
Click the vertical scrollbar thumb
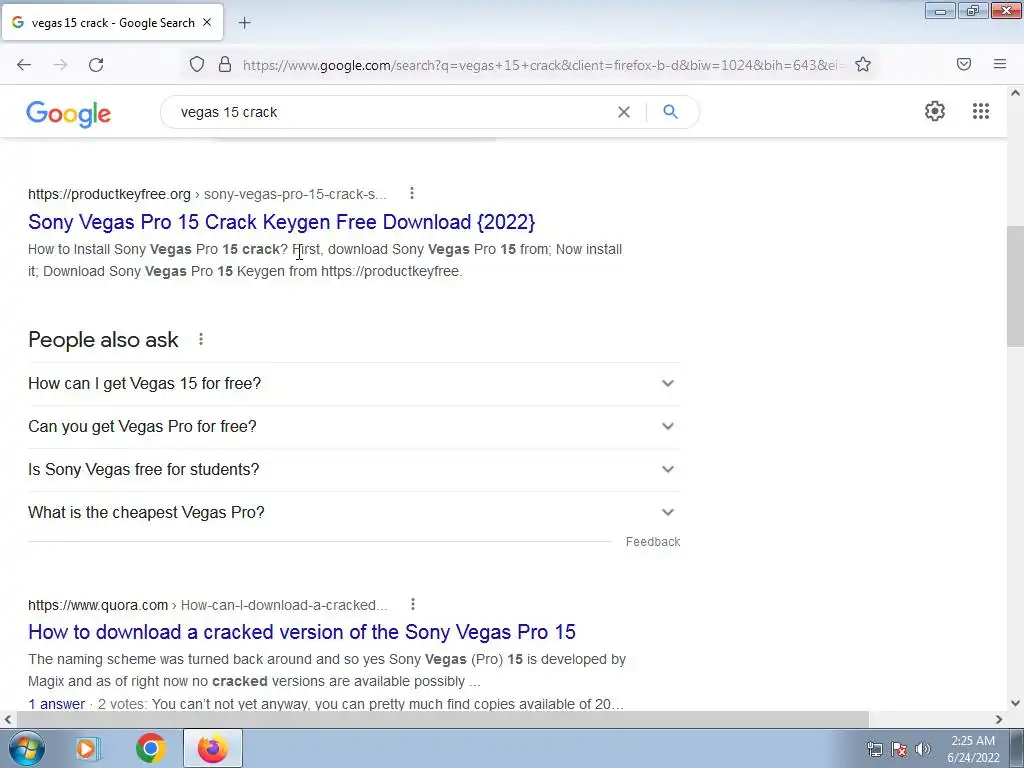(x=1015, y=286)
